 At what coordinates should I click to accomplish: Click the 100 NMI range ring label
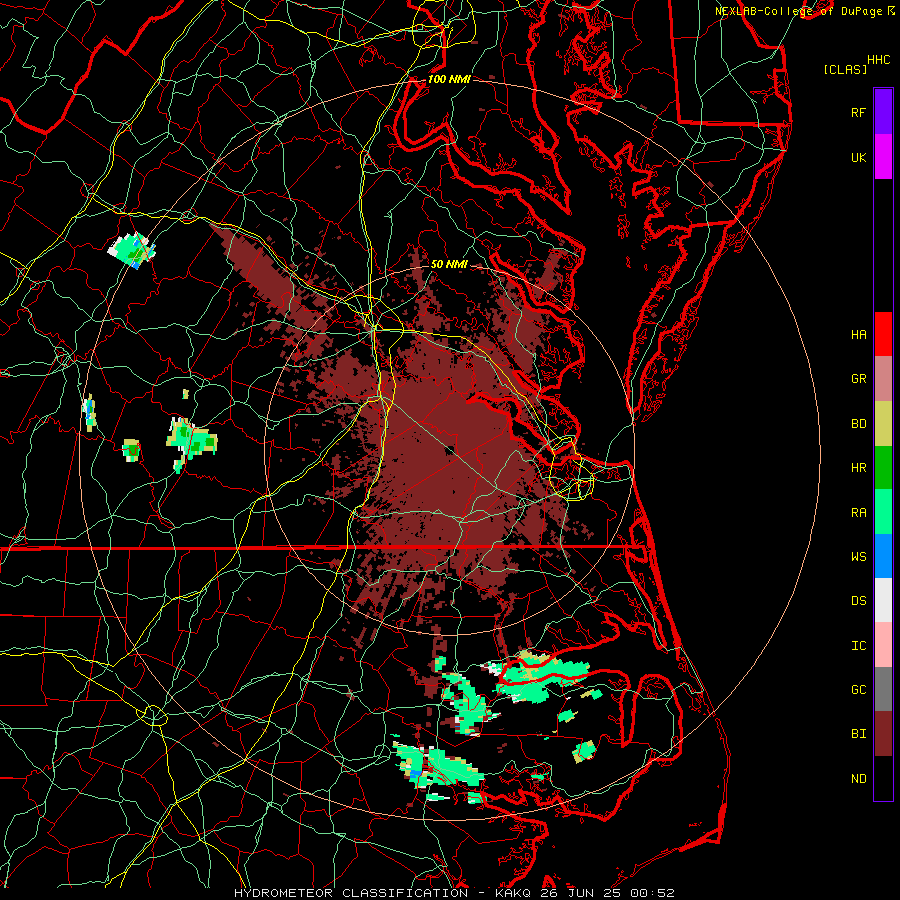click(x=449, y=79)
